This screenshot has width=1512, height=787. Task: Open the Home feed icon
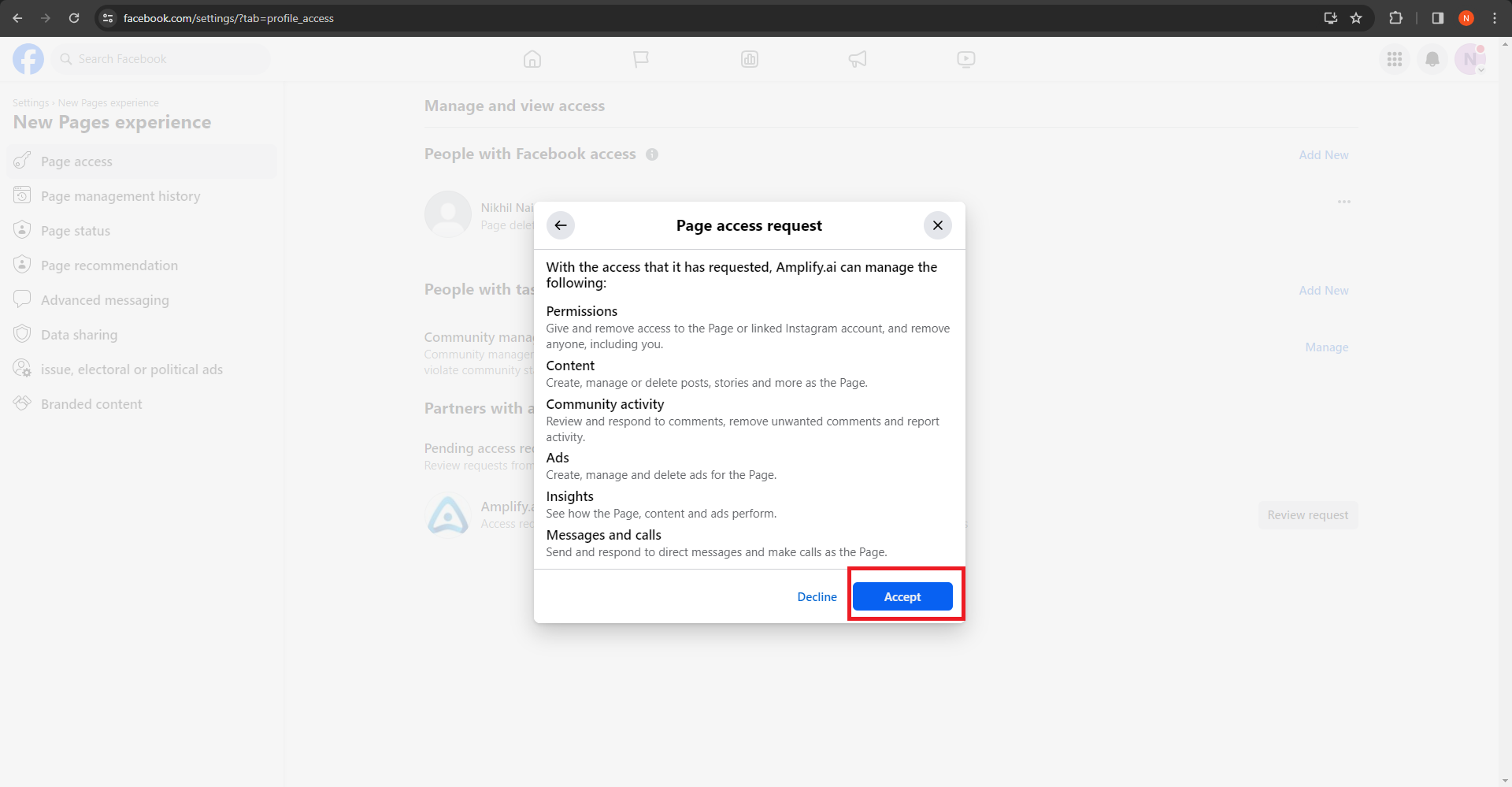[x=532, y=59]
